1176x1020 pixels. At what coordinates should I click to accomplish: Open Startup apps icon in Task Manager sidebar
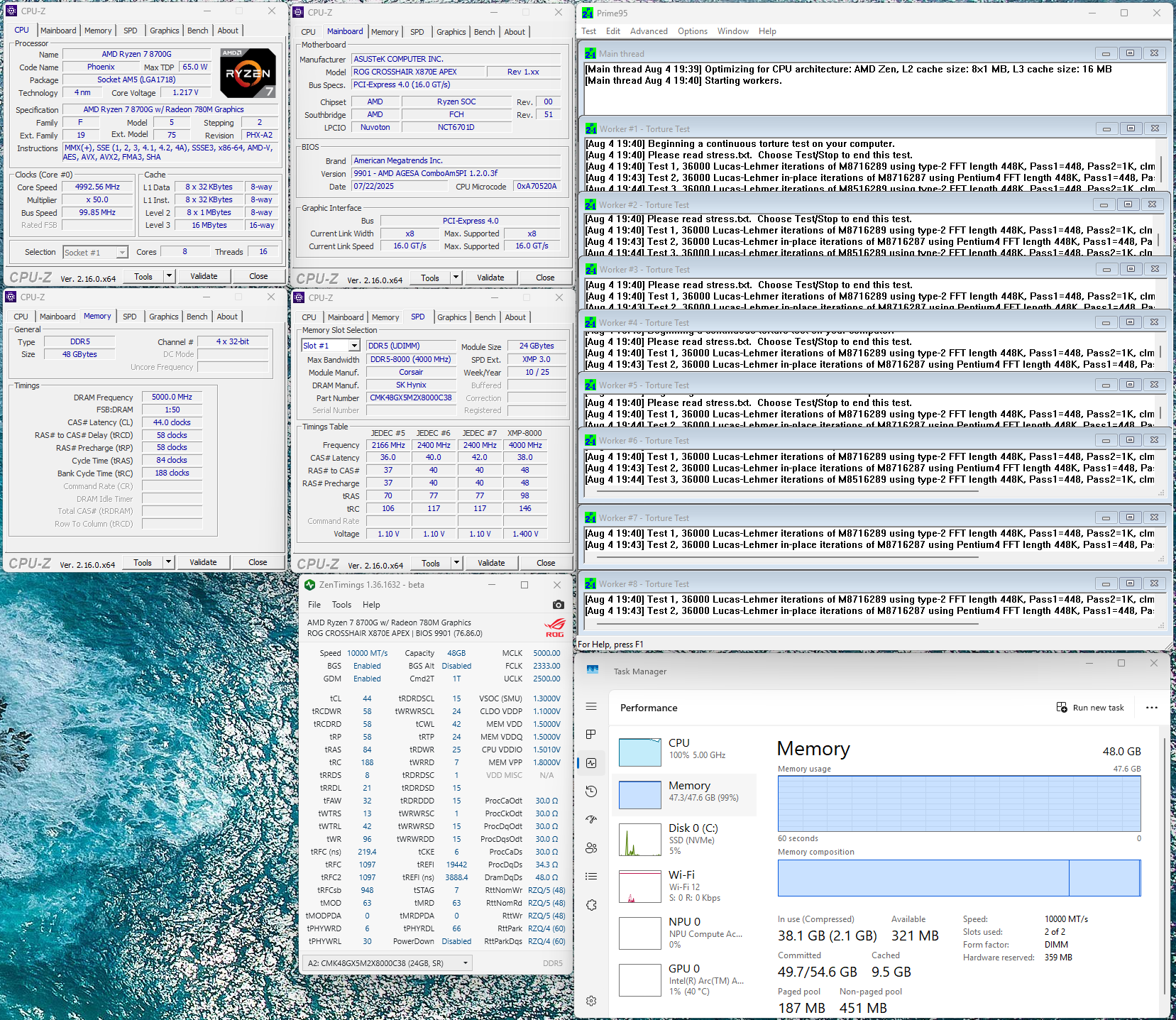591,819
